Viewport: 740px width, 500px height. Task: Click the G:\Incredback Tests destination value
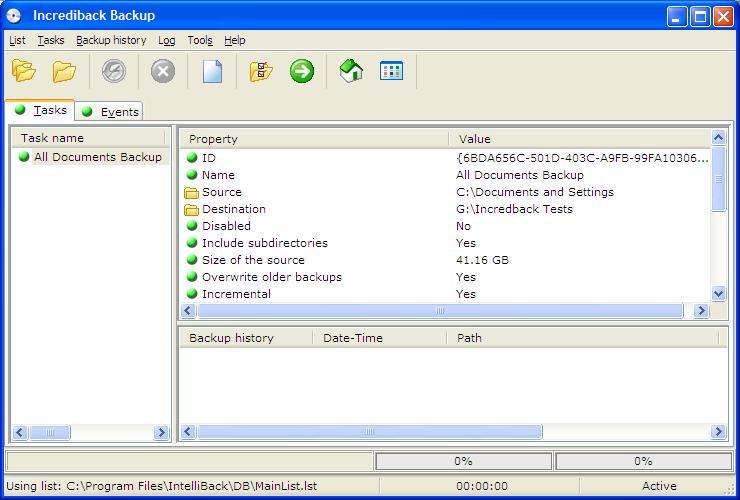point(514,209)
